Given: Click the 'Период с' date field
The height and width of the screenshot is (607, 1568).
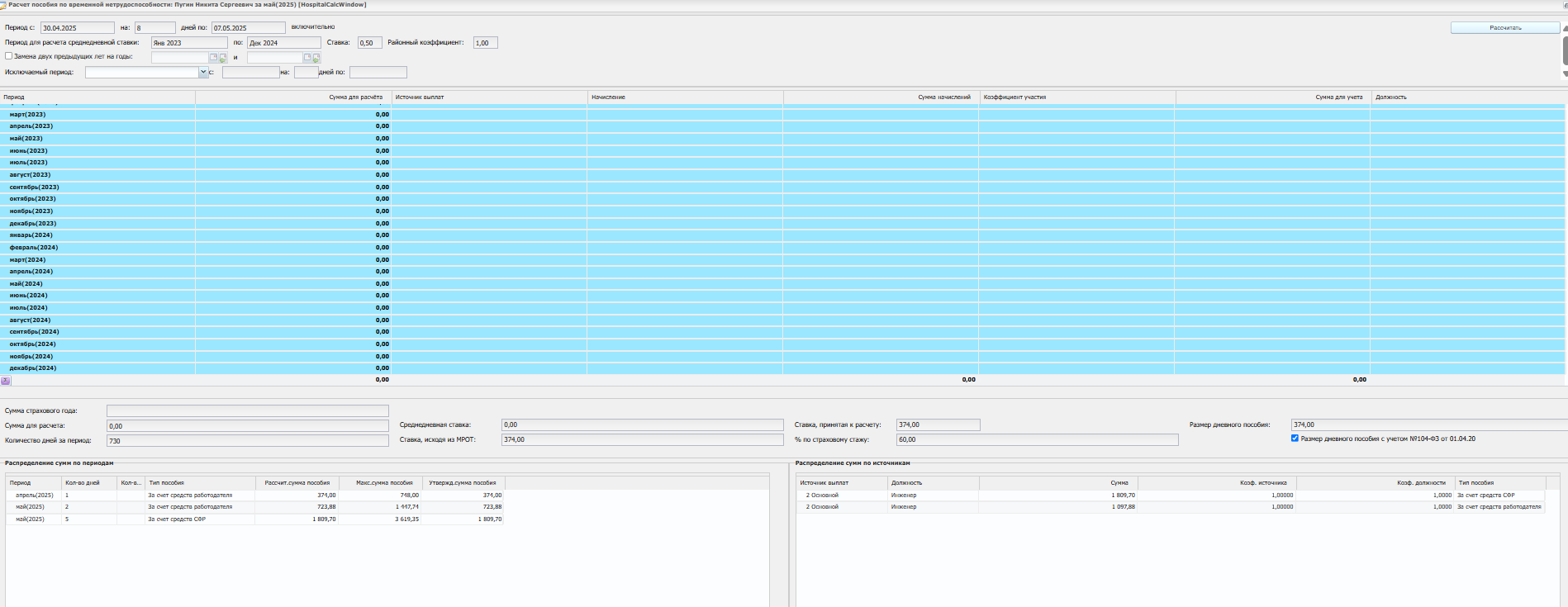Looking at the screenshot, I should click(78, 28).
